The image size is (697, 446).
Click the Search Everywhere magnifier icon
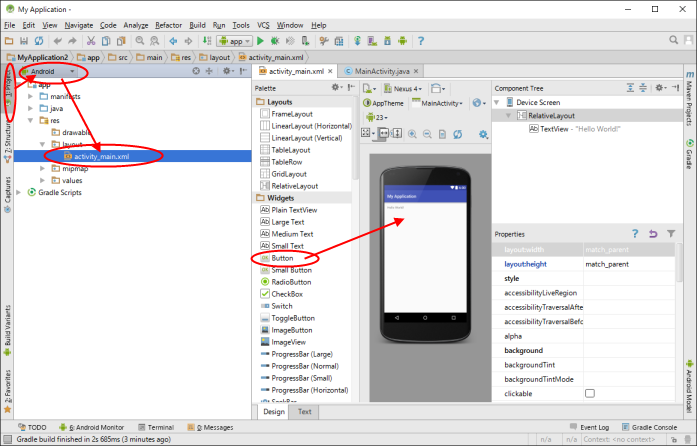[673, 40]
